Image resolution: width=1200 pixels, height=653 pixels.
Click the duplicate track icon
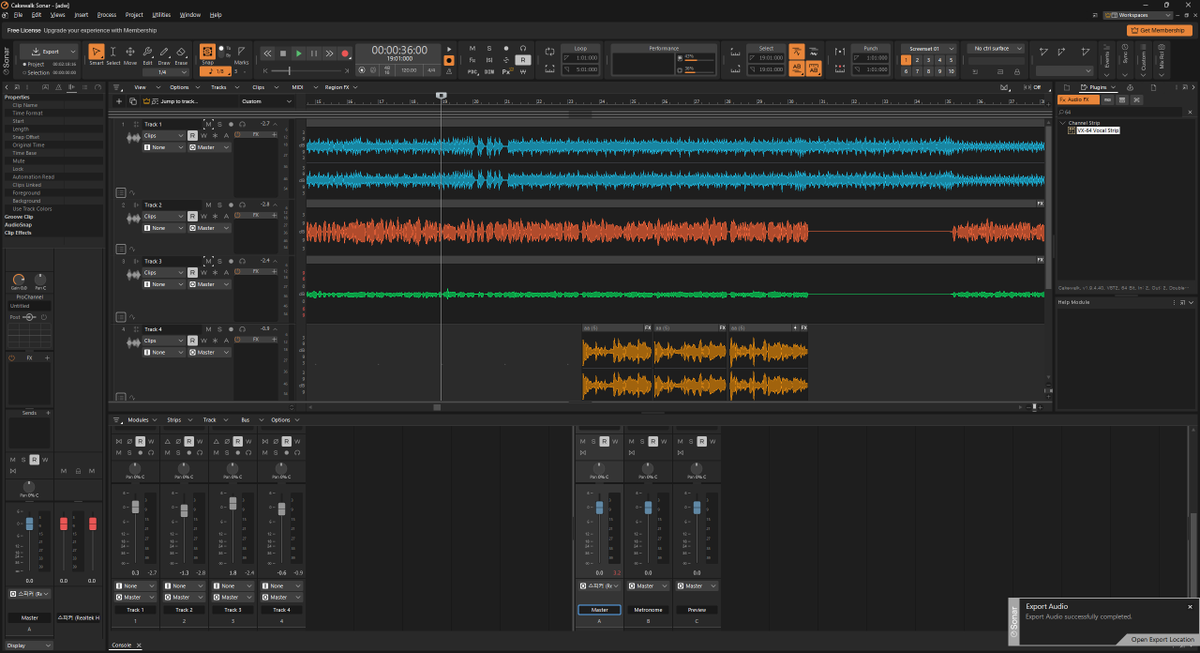click(133, 101)
